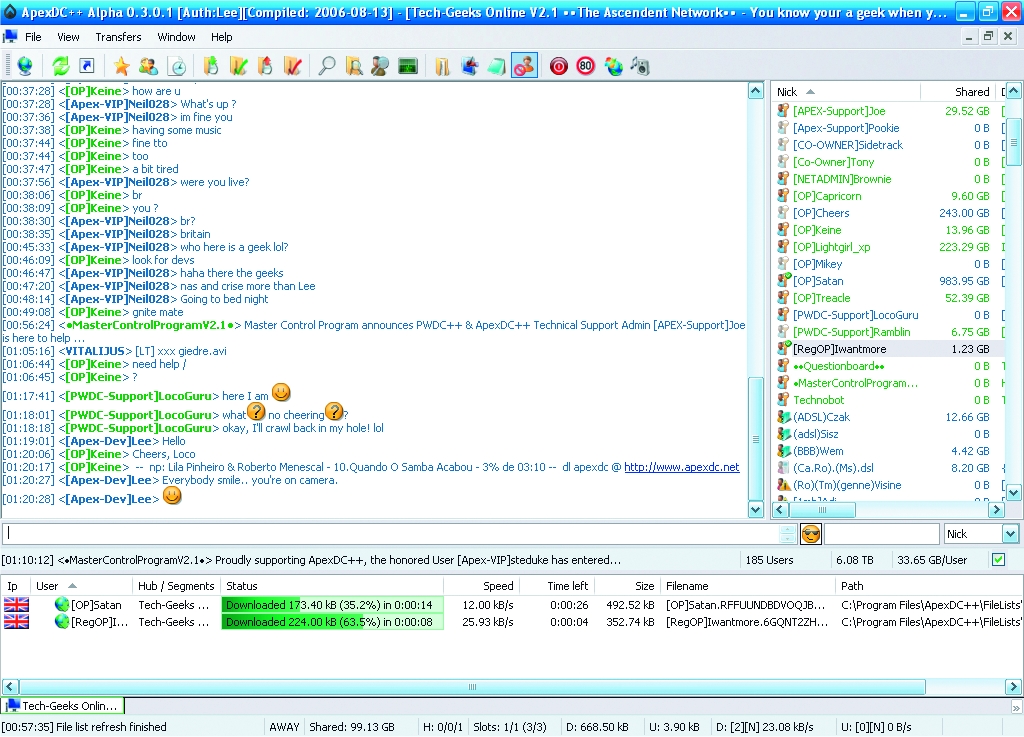Open the Network Statistics monitor icon

[407, 66]
